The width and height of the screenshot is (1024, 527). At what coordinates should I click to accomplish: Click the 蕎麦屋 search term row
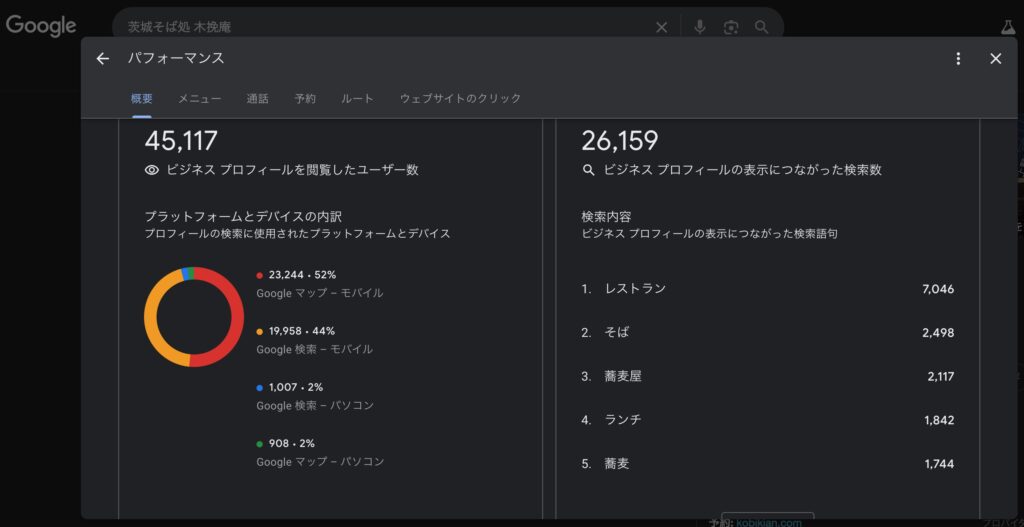click(x=768, y=376)
